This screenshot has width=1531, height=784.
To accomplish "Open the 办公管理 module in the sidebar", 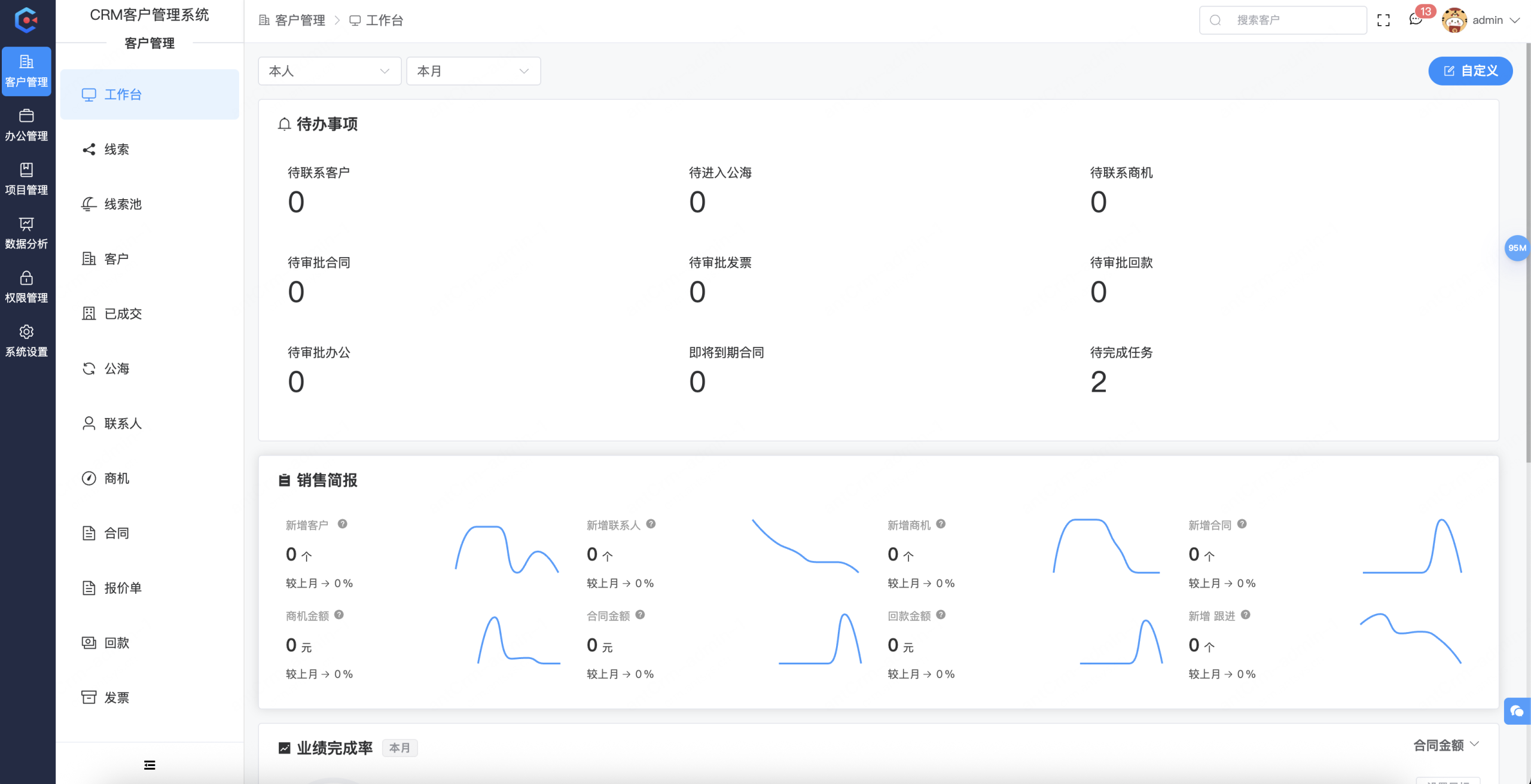I will 26,124.
